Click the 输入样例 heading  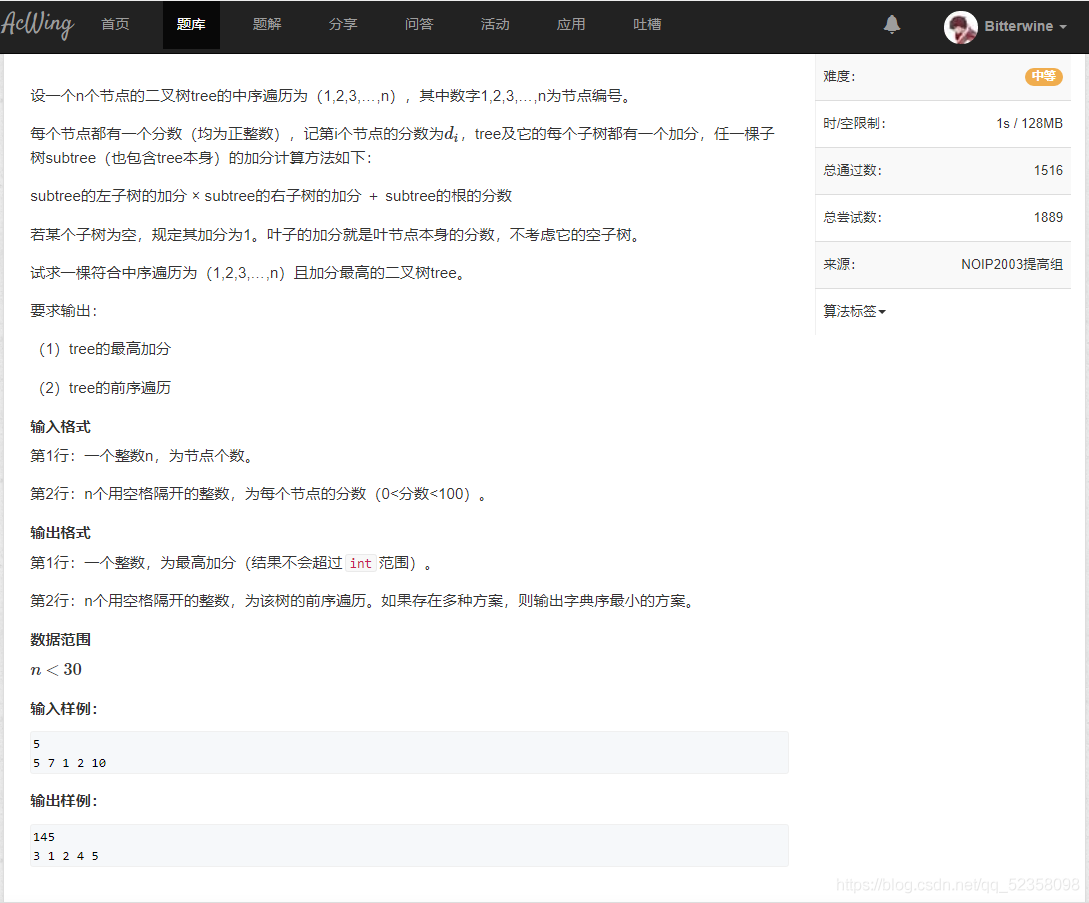[64, 709]
